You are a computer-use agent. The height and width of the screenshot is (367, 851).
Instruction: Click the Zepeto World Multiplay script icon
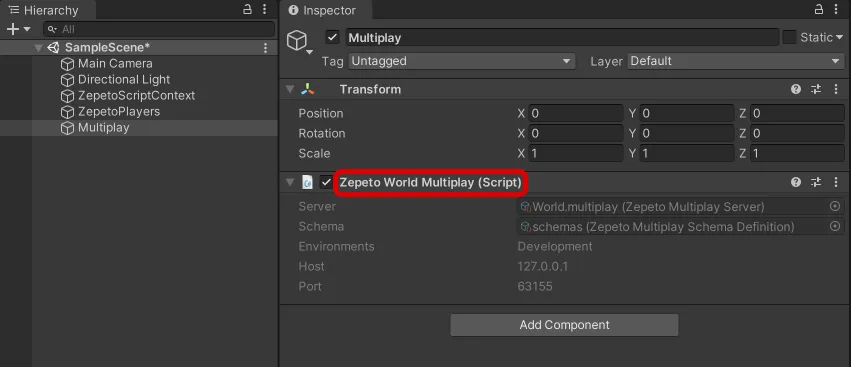click(x=307, y=182)
